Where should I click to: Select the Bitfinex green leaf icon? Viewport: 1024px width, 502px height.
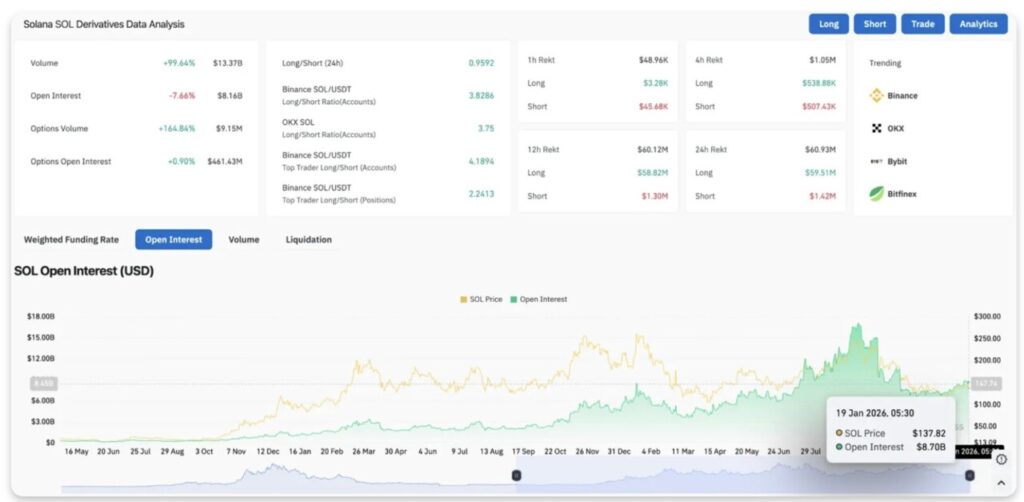coord(876,193)
